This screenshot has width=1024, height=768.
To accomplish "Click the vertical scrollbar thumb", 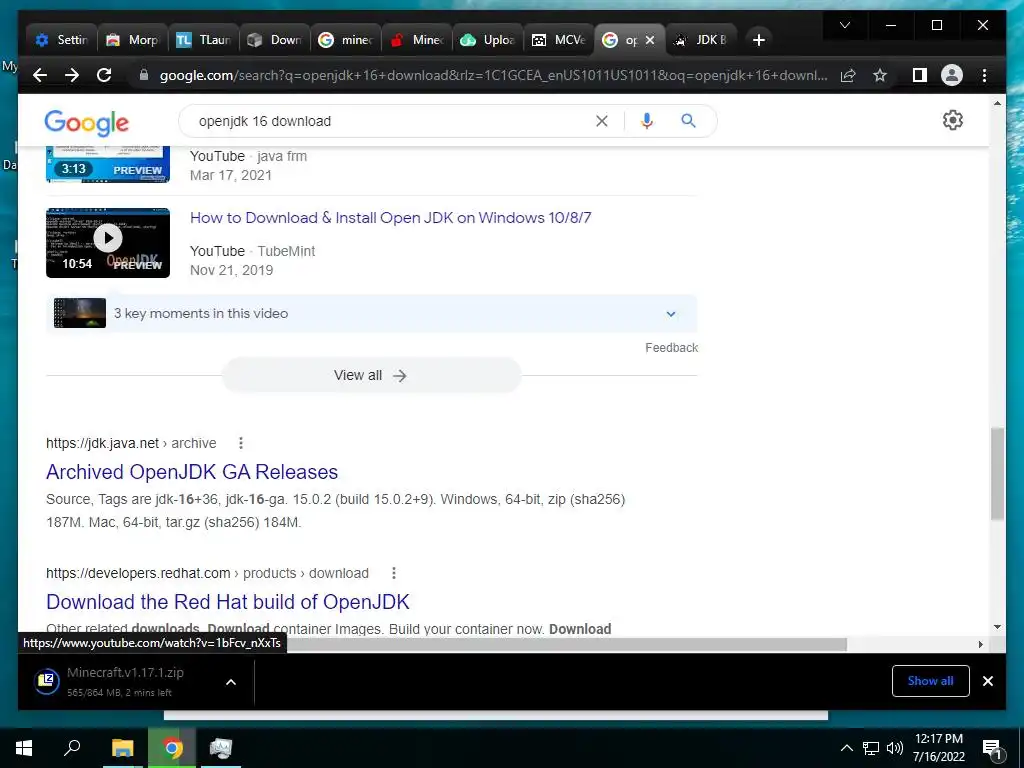I will point(997,474).
